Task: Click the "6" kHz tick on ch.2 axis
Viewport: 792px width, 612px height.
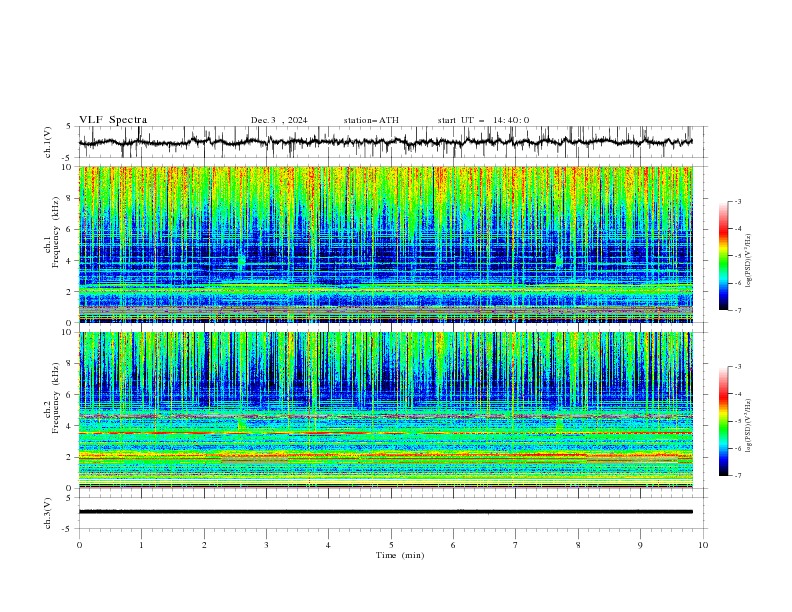Action: point(70,395)
